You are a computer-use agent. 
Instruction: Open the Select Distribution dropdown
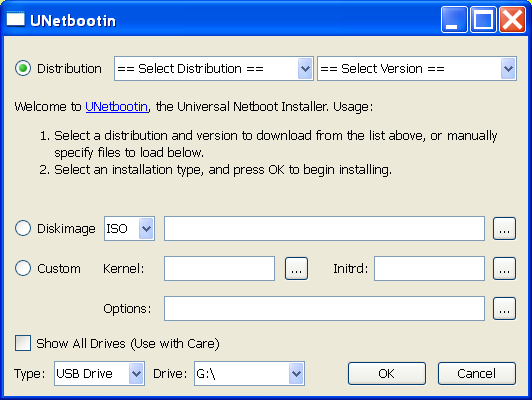click(x=214, y=69)
